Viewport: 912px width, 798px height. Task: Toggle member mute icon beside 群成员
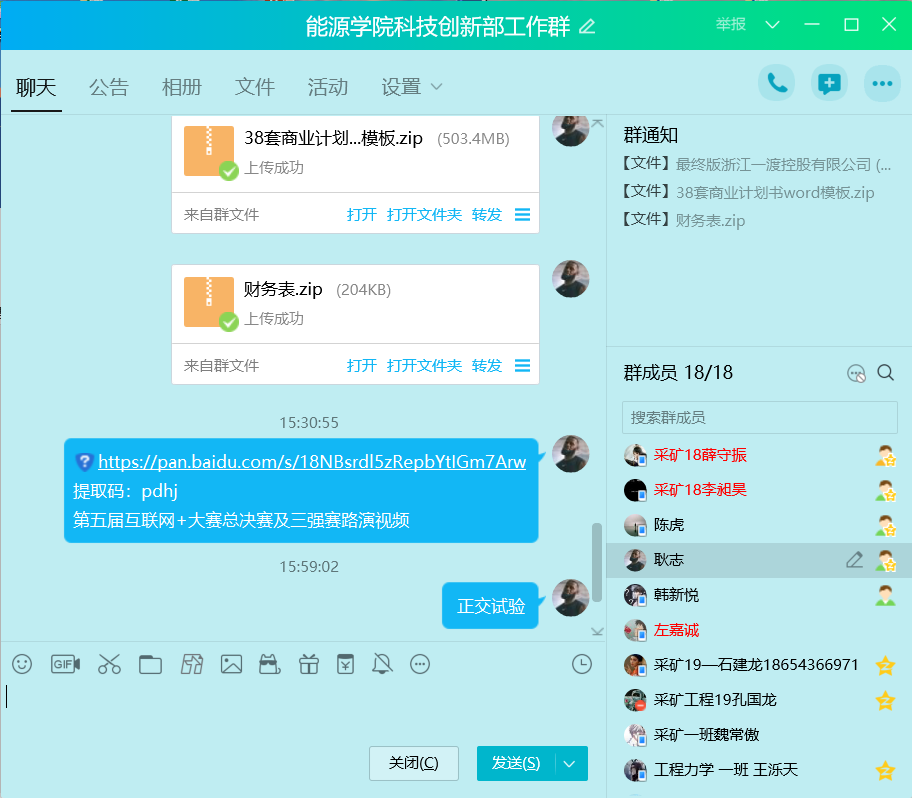point(855,373)
